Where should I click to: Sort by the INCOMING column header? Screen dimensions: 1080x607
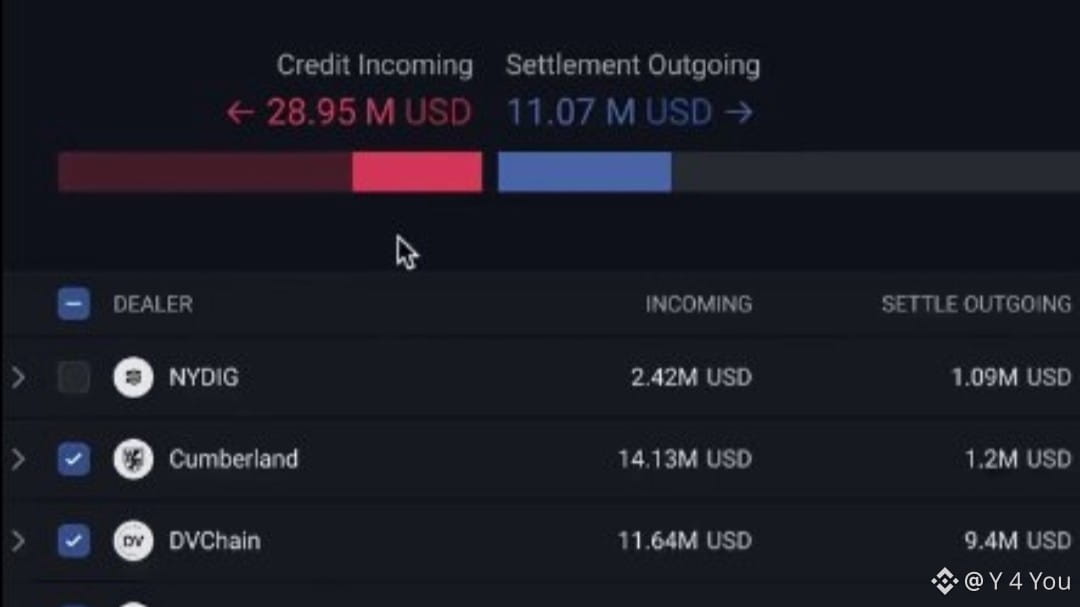point(698,304)
